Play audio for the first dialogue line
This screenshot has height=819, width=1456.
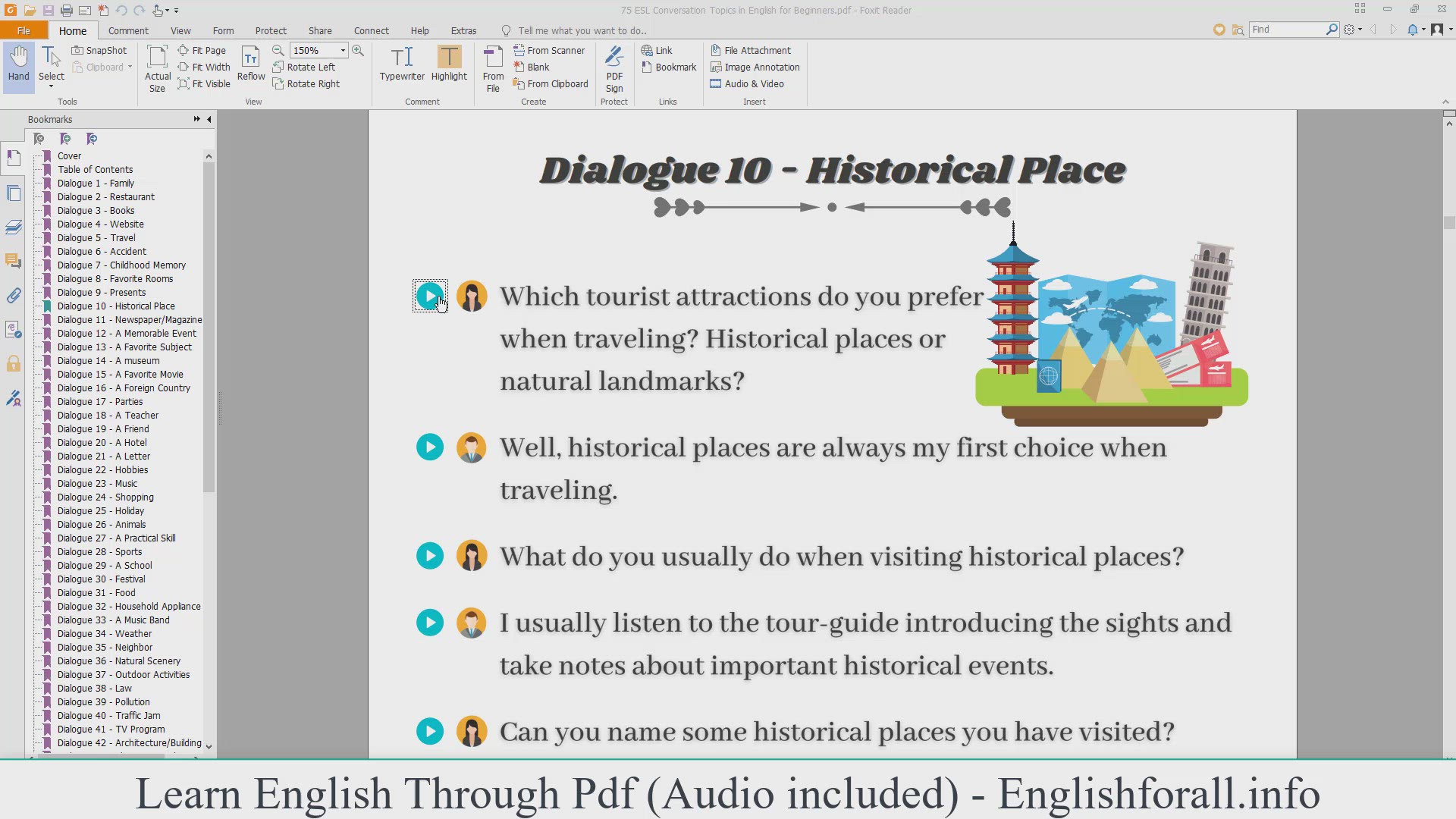[x=430, y=296]
